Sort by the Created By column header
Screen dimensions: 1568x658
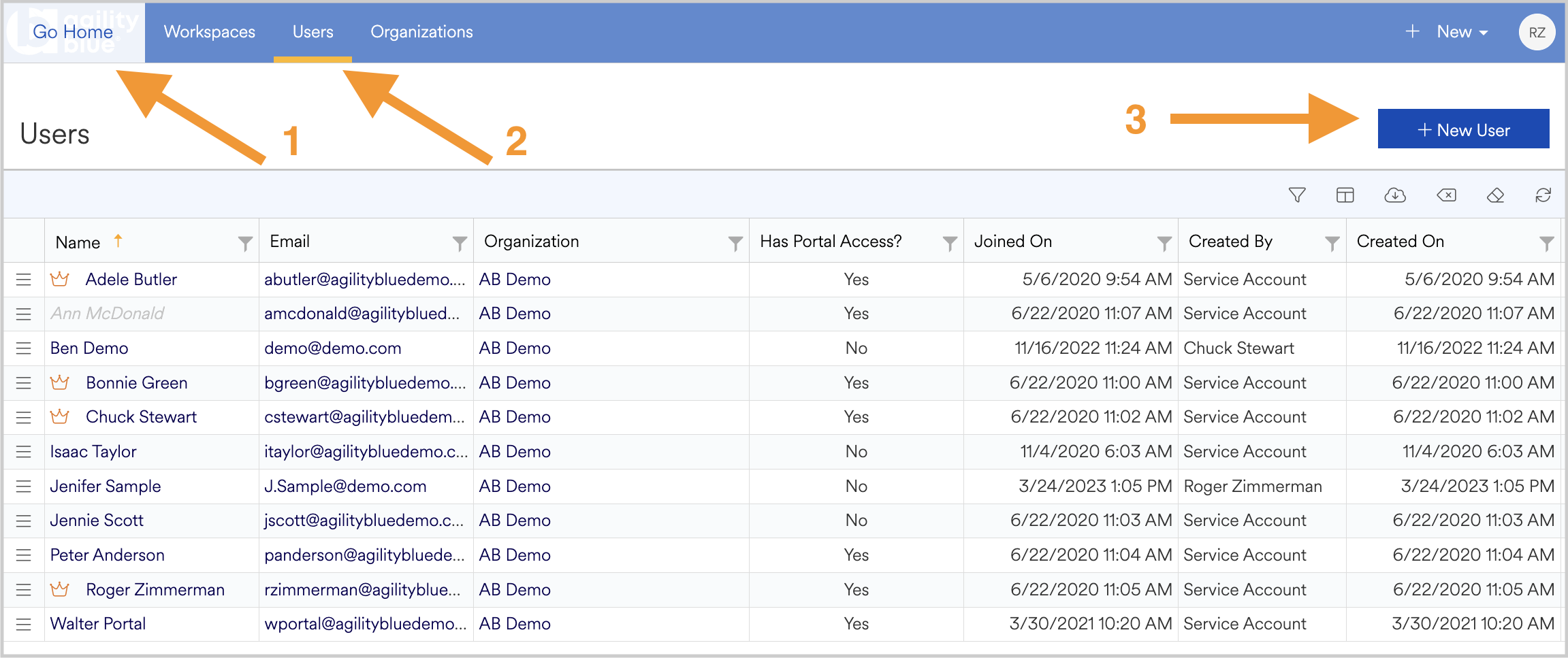coord(1230,242)
